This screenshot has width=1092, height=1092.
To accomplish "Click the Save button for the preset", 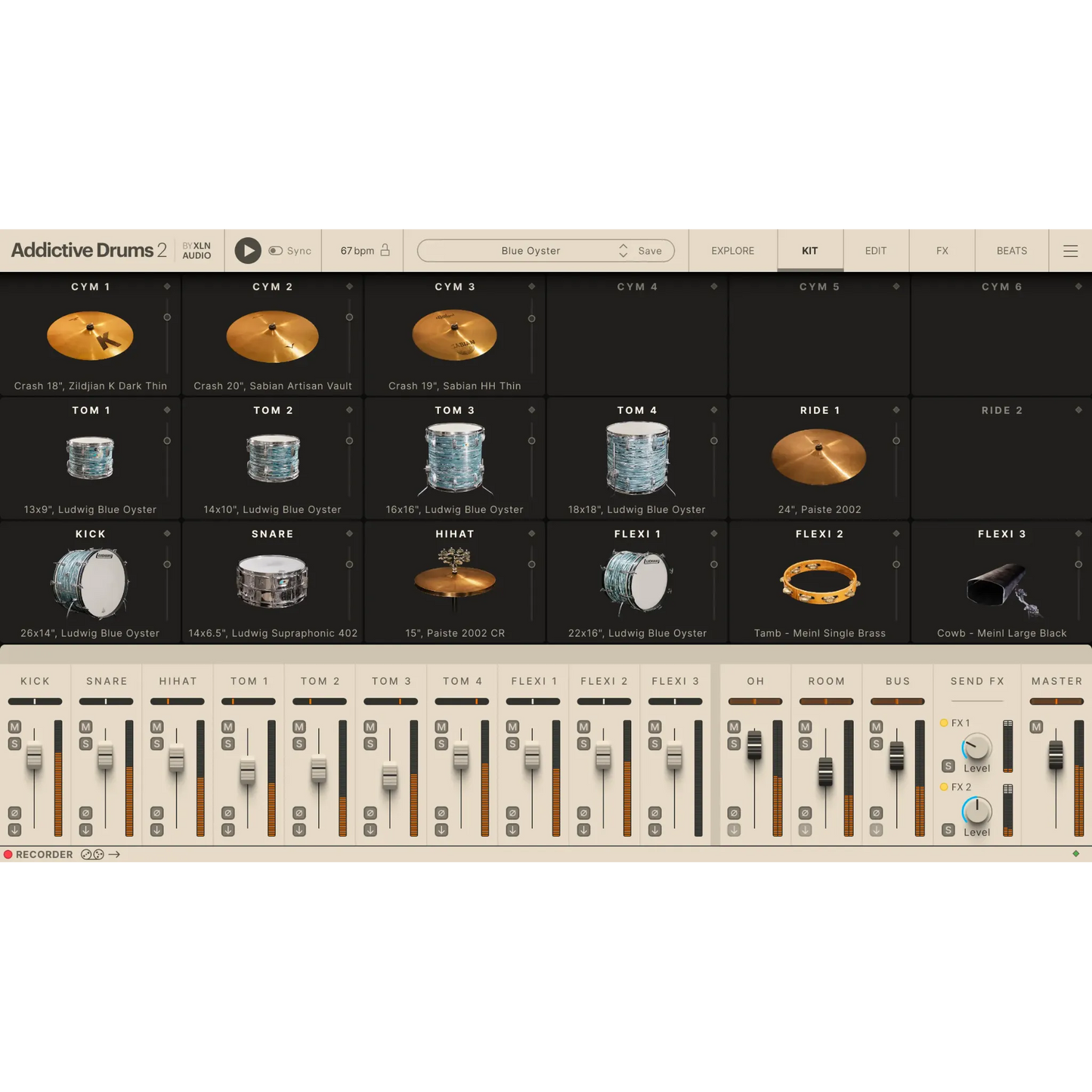I will (648, 250).
